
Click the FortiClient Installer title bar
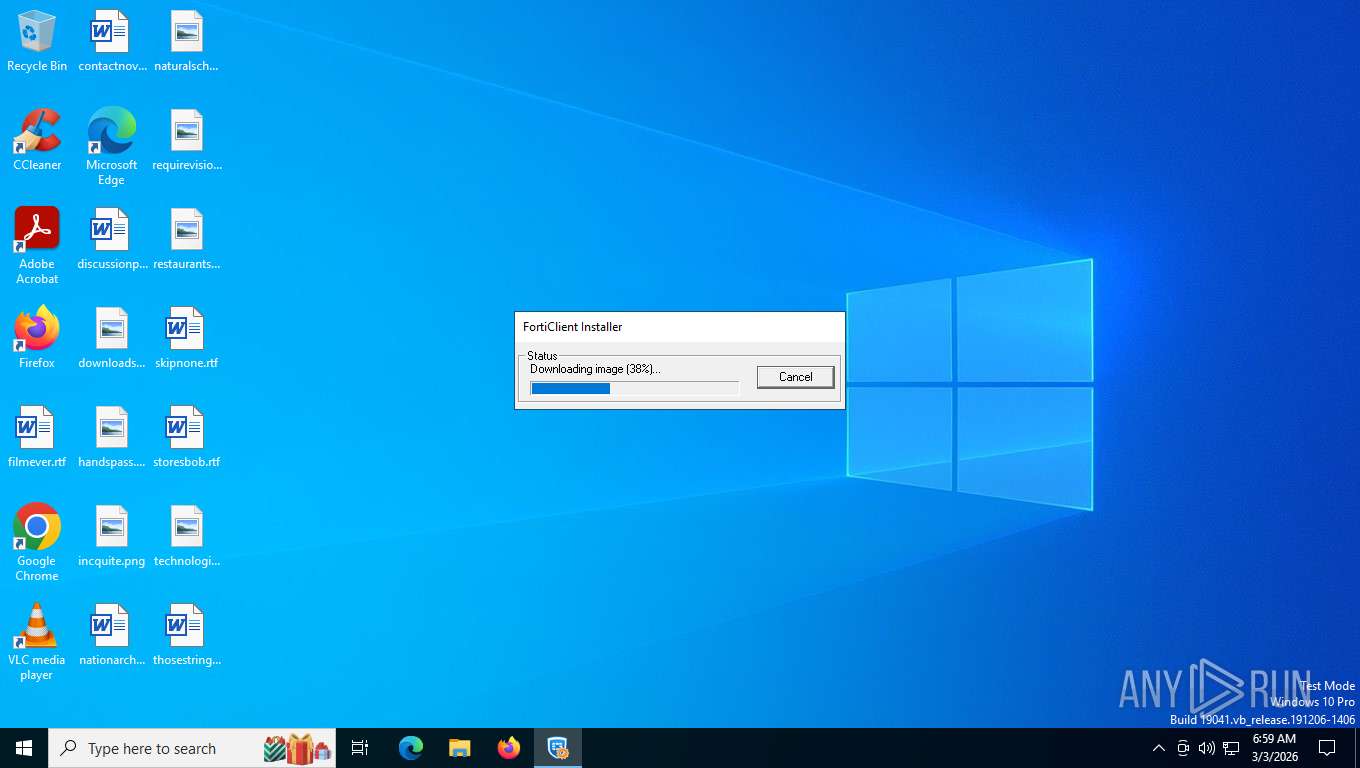(680, 327)
